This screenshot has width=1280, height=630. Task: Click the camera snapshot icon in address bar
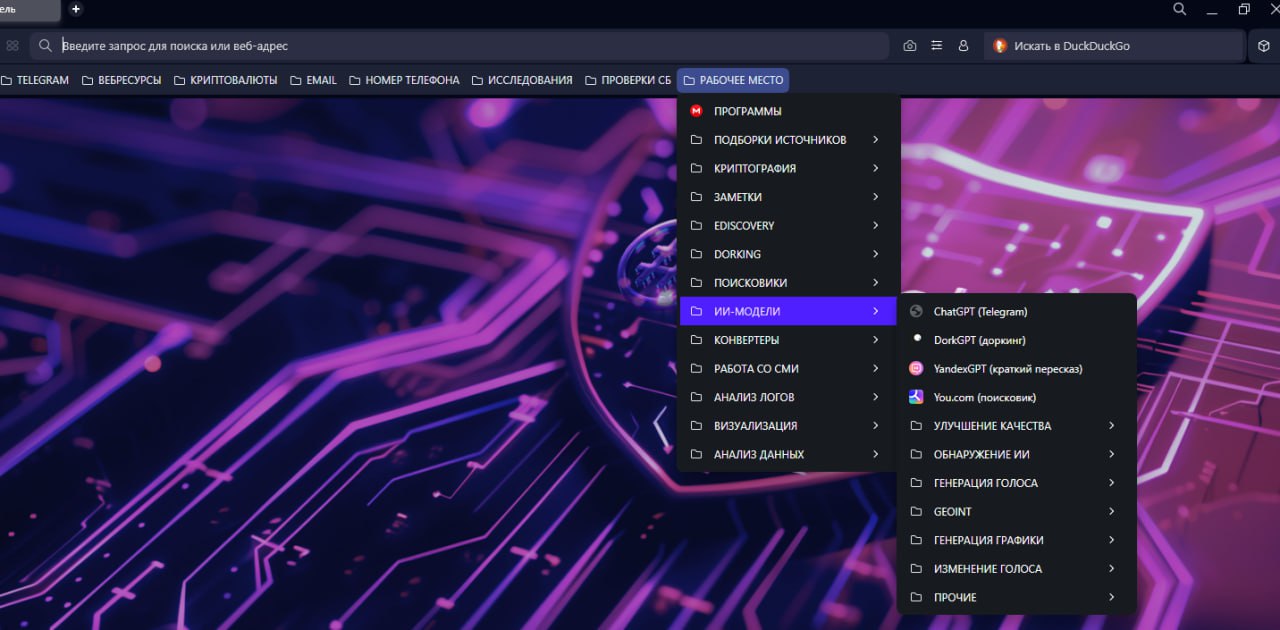[x=909, y=46]
